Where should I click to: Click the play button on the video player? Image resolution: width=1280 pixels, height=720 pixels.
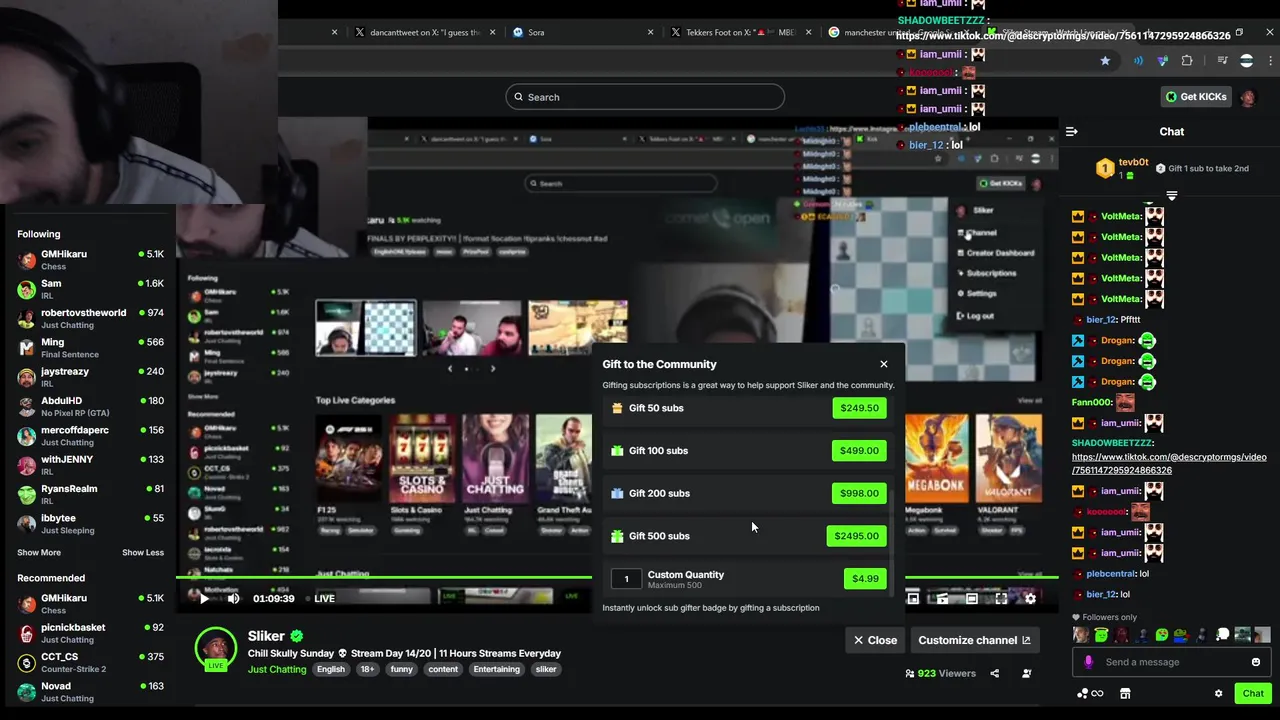204,599
